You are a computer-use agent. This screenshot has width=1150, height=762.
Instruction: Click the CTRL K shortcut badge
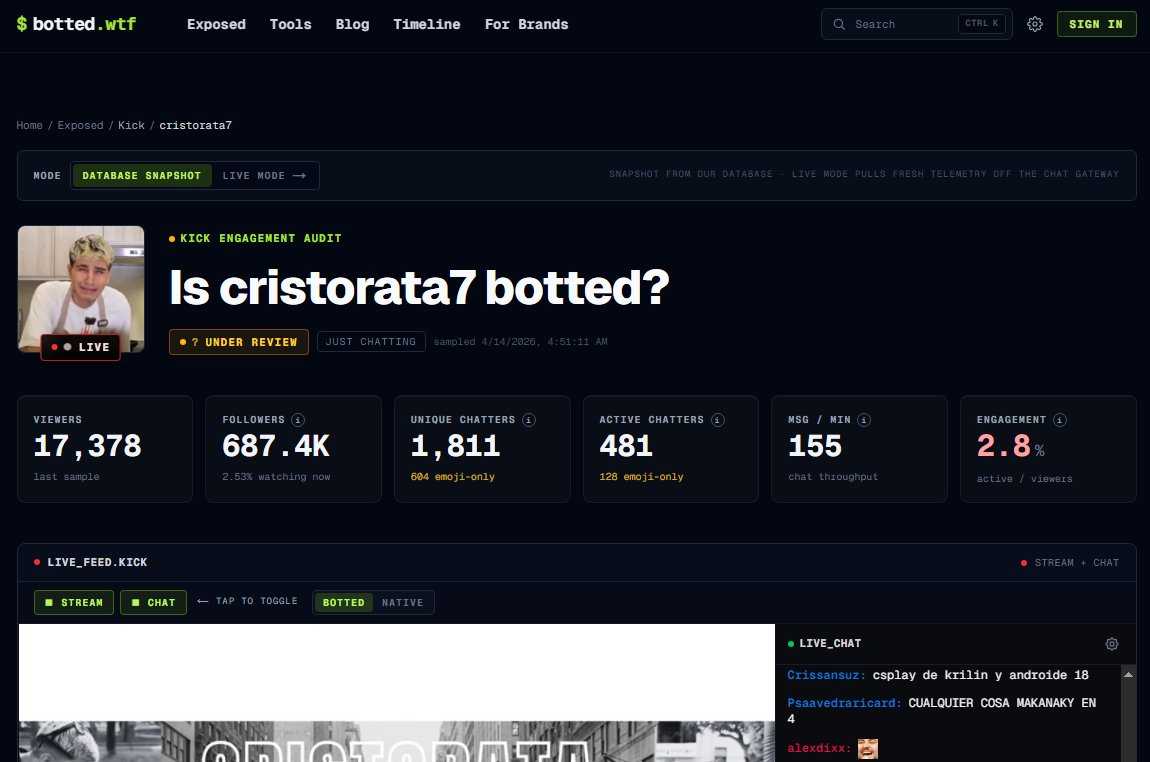pyautogui.click(x=981, y=23)
